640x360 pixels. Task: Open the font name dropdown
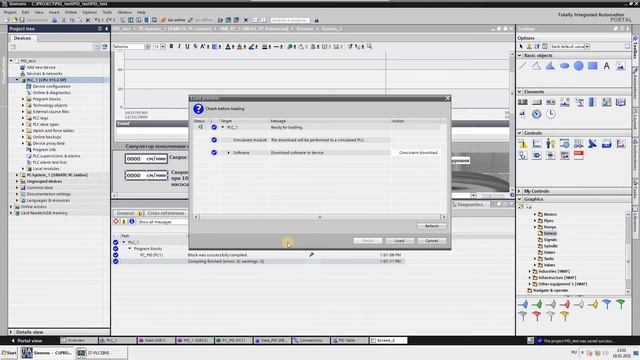click(x=147, y=47)
